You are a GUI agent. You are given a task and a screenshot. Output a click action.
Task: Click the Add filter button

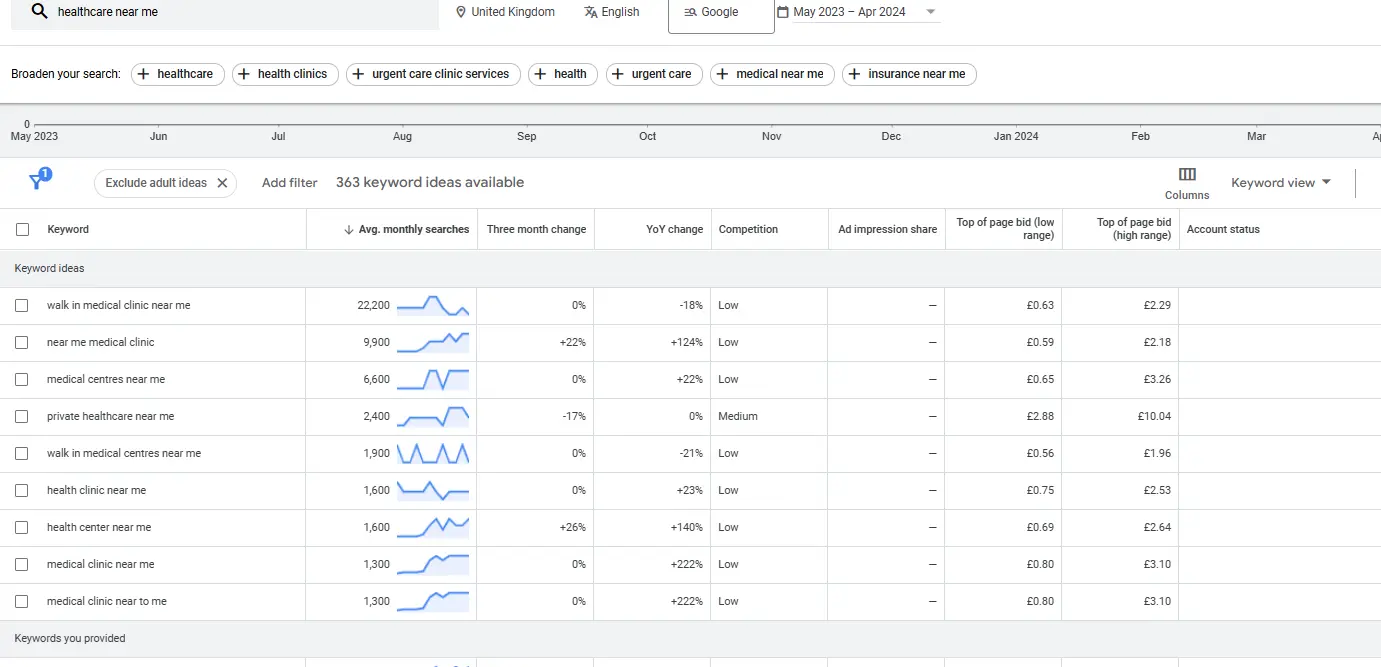coord(289,183)
